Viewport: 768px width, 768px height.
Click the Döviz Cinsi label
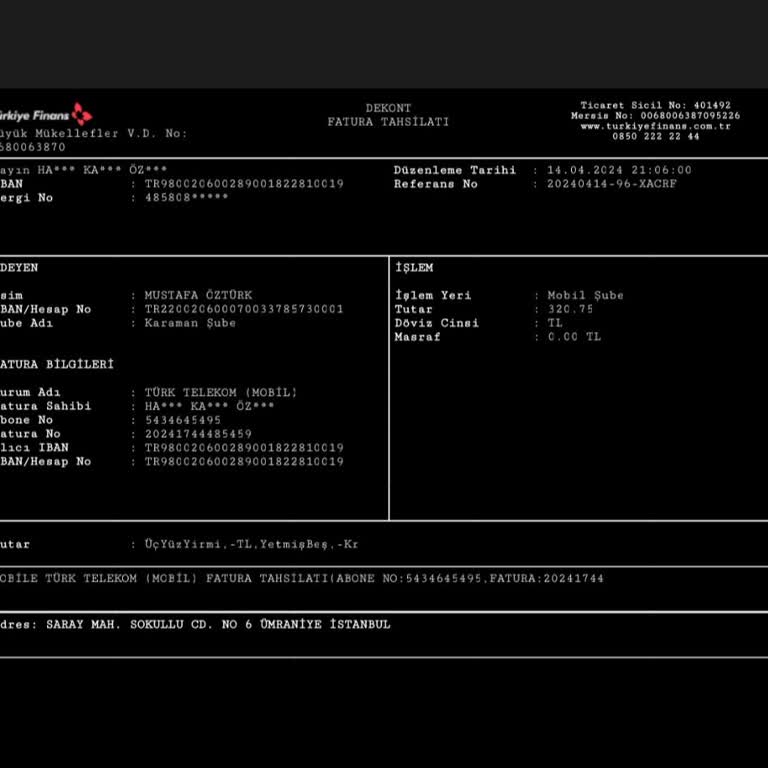[436, 323]
